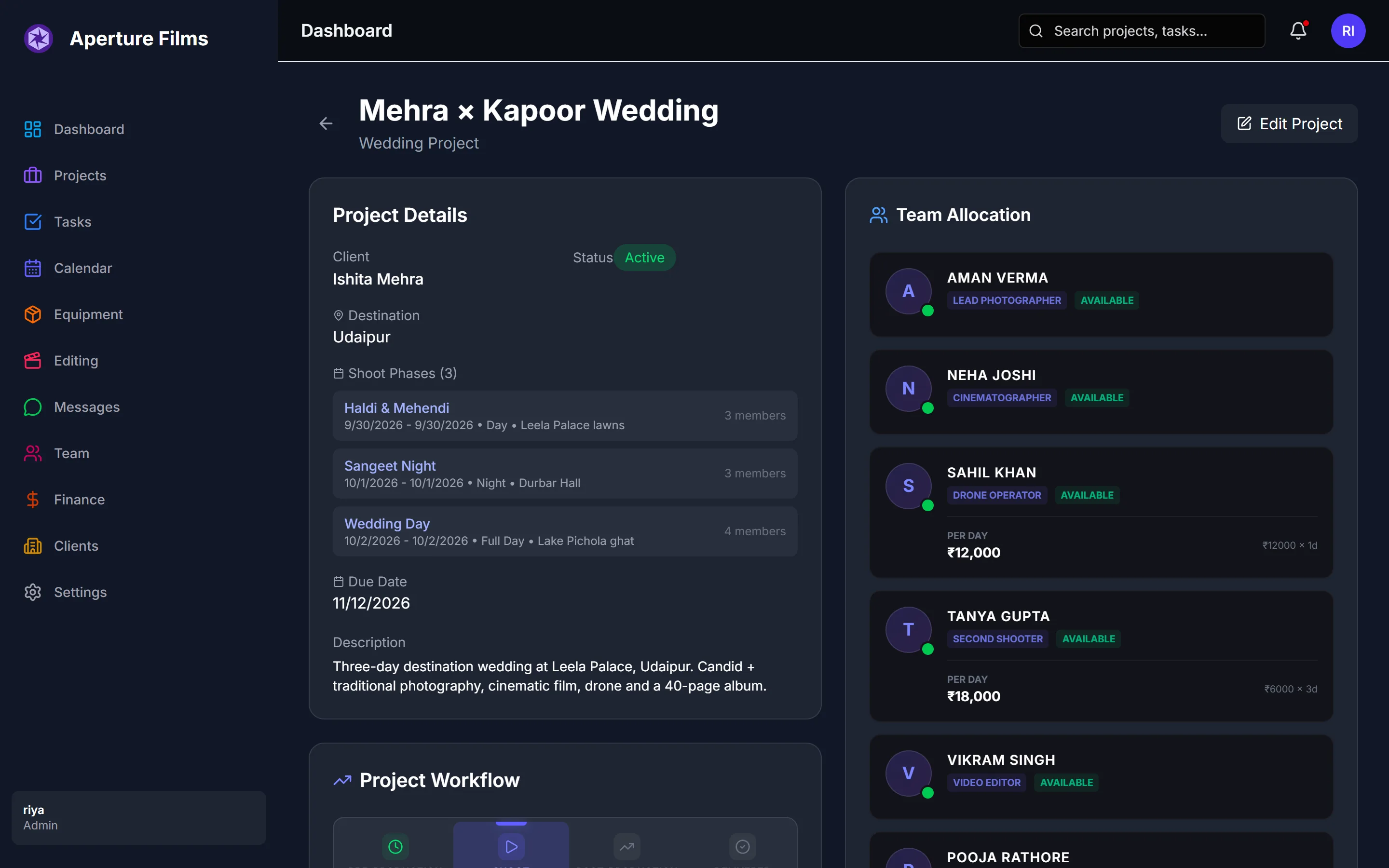Click the LEAD PHOTOGRAPHER role tag

(x=1007, y=300)
